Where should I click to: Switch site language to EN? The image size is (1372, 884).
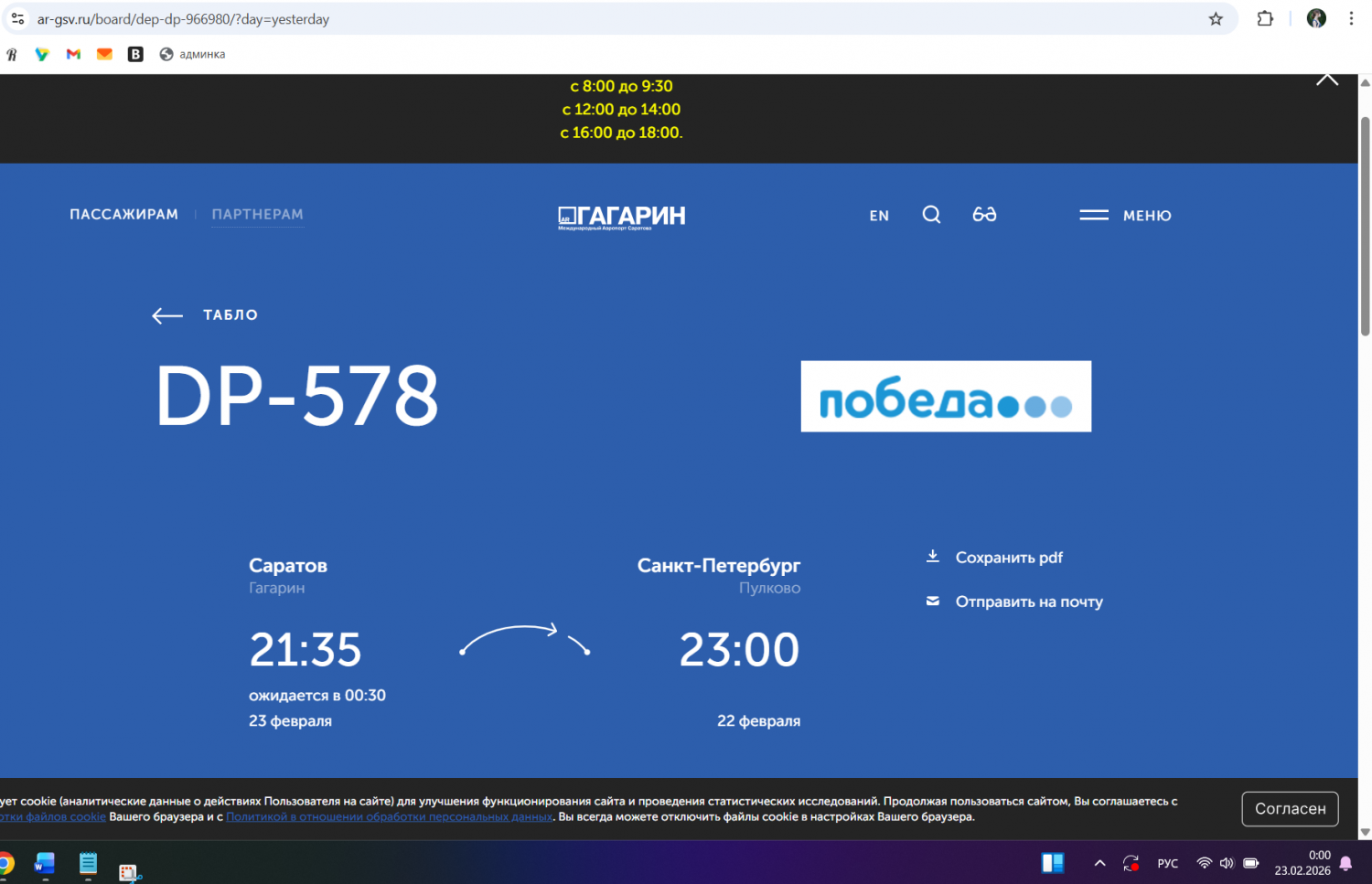(879, 216)
